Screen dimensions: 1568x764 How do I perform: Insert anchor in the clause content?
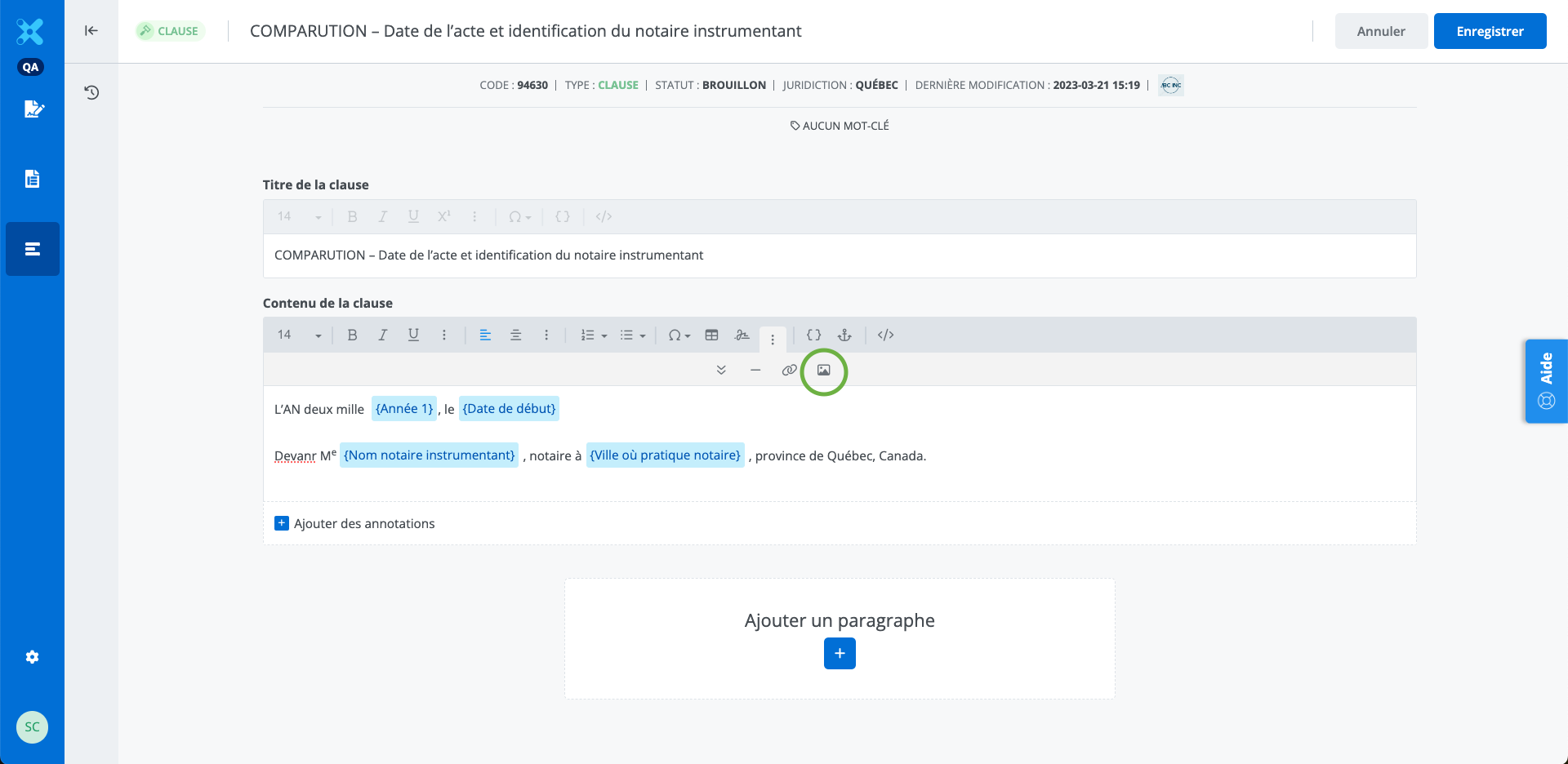click(x=844, y=335)
